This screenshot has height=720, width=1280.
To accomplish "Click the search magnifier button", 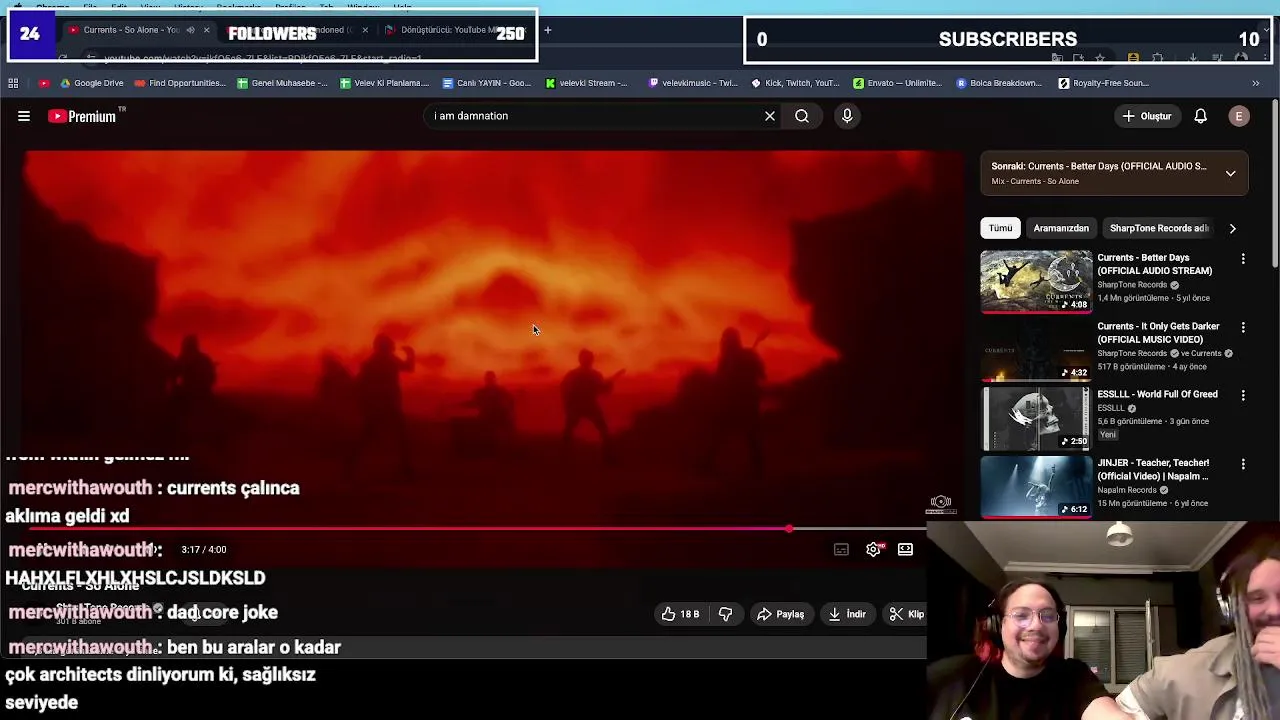I will click(802, 116).
